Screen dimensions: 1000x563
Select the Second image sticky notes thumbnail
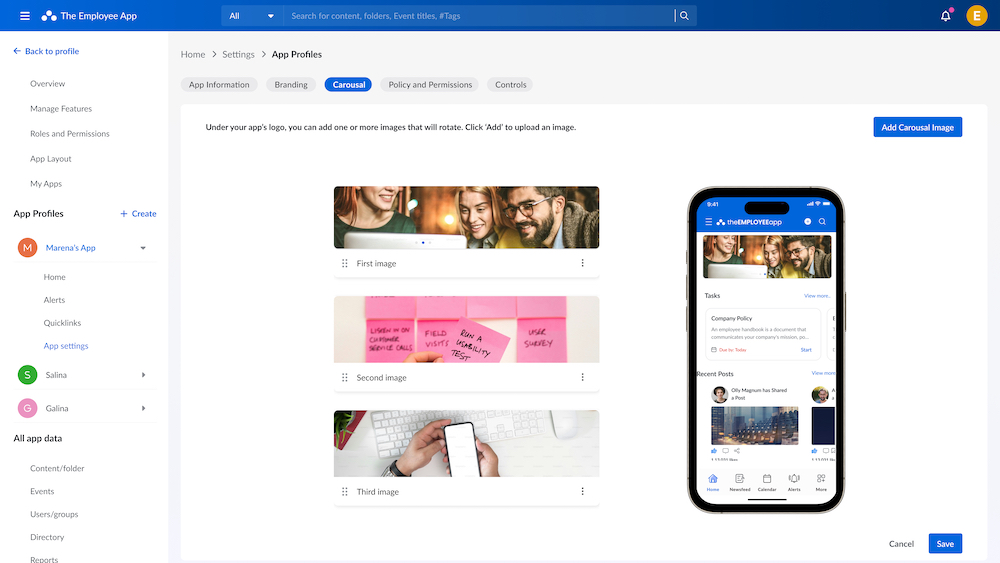466,330
